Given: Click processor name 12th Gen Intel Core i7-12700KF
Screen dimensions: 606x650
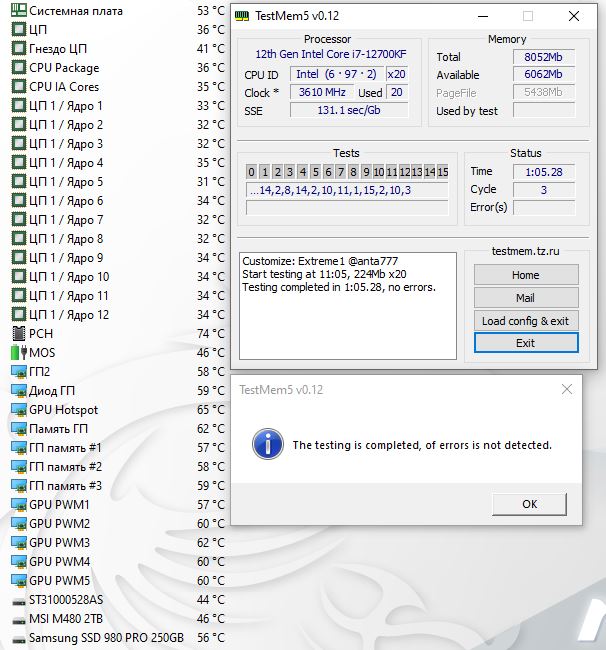Looking at the screenshot, I should pos(331,54).
